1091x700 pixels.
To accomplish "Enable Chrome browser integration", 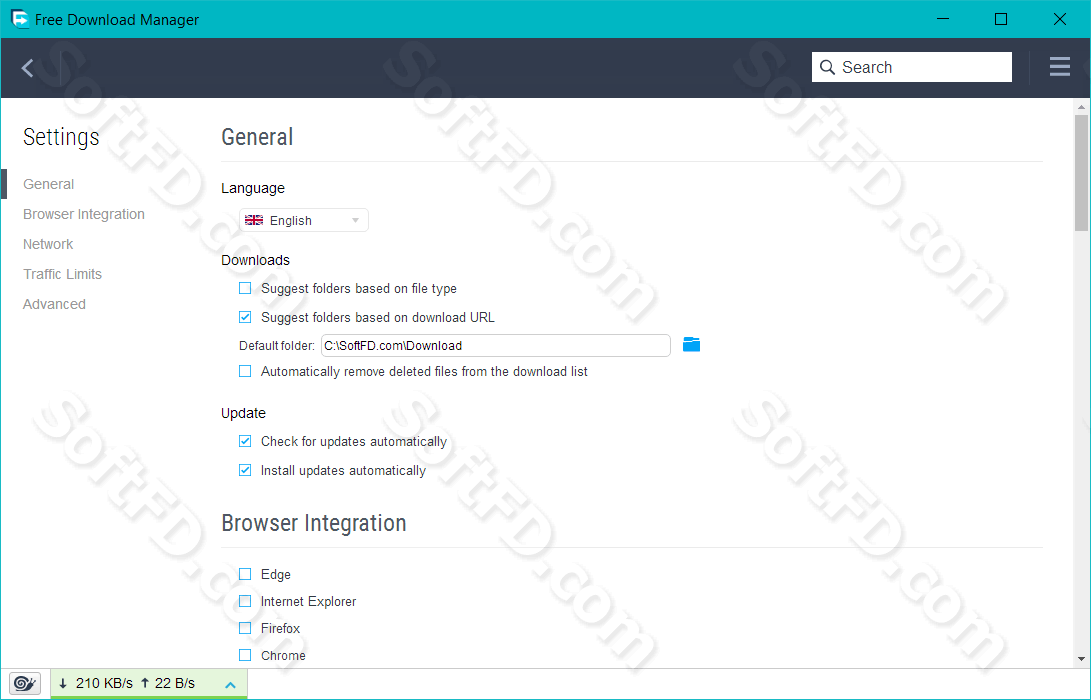I will 245,655.
